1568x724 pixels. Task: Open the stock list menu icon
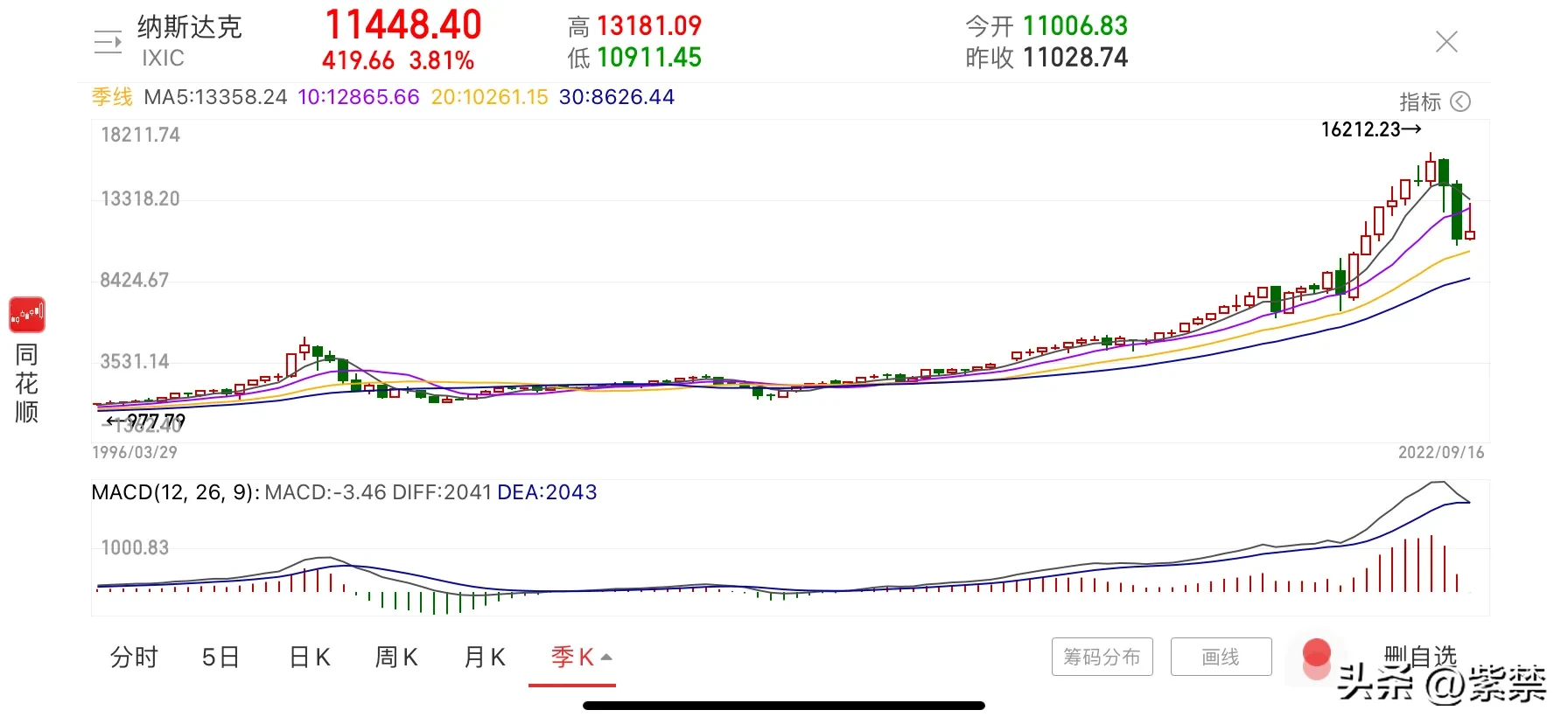pos(108,42)
